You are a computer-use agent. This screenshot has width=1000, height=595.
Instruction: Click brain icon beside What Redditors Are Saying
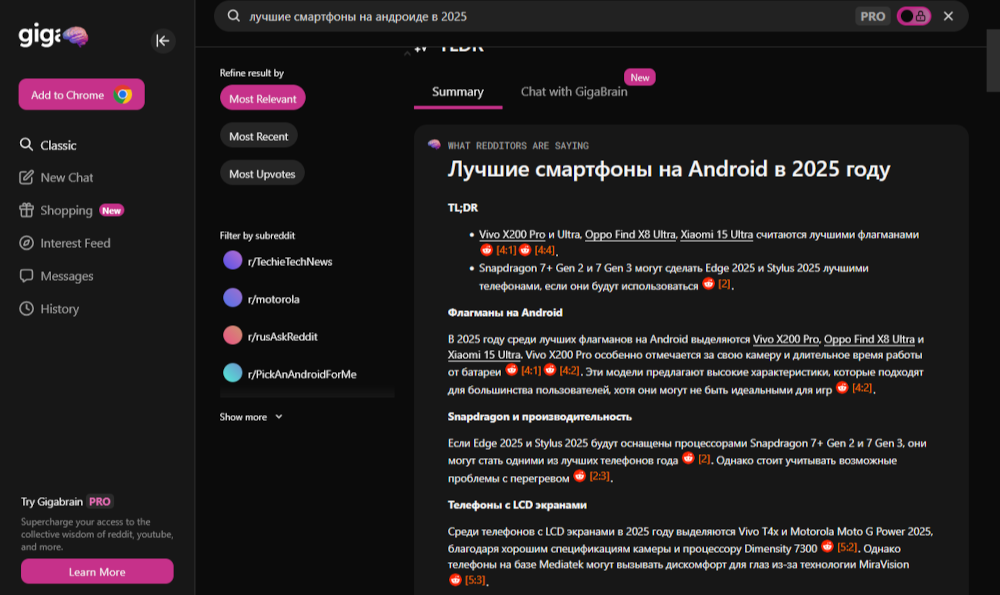pyautogui.click(x=434, y=145)
